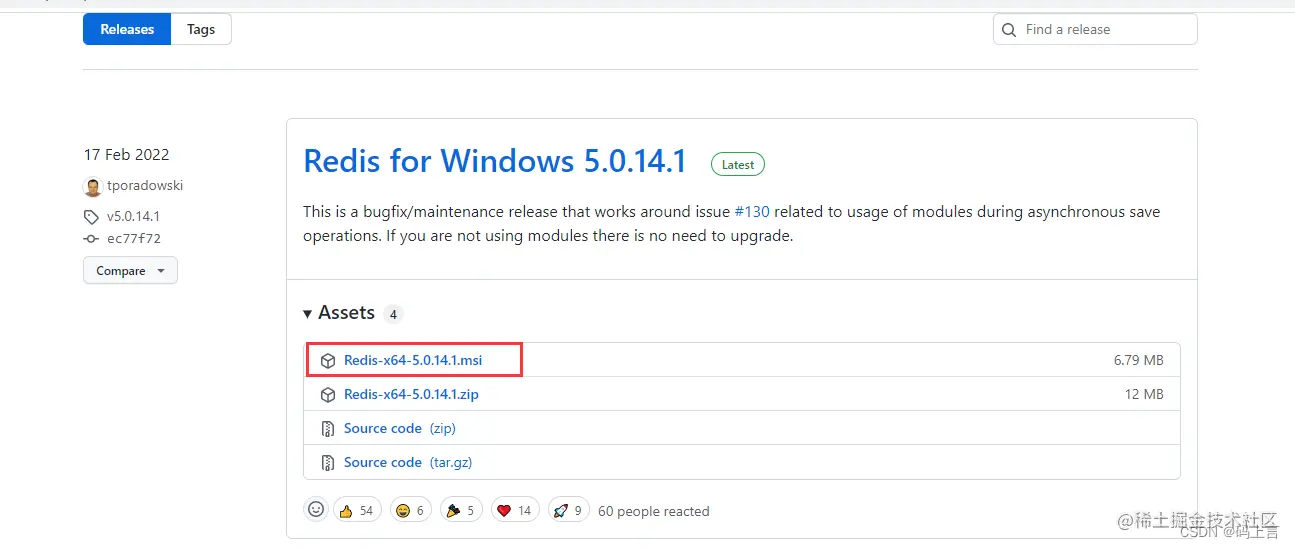Click the heart reaction with 14
The height and width of the screenshot is (548, 1295).
coord(516,510)
